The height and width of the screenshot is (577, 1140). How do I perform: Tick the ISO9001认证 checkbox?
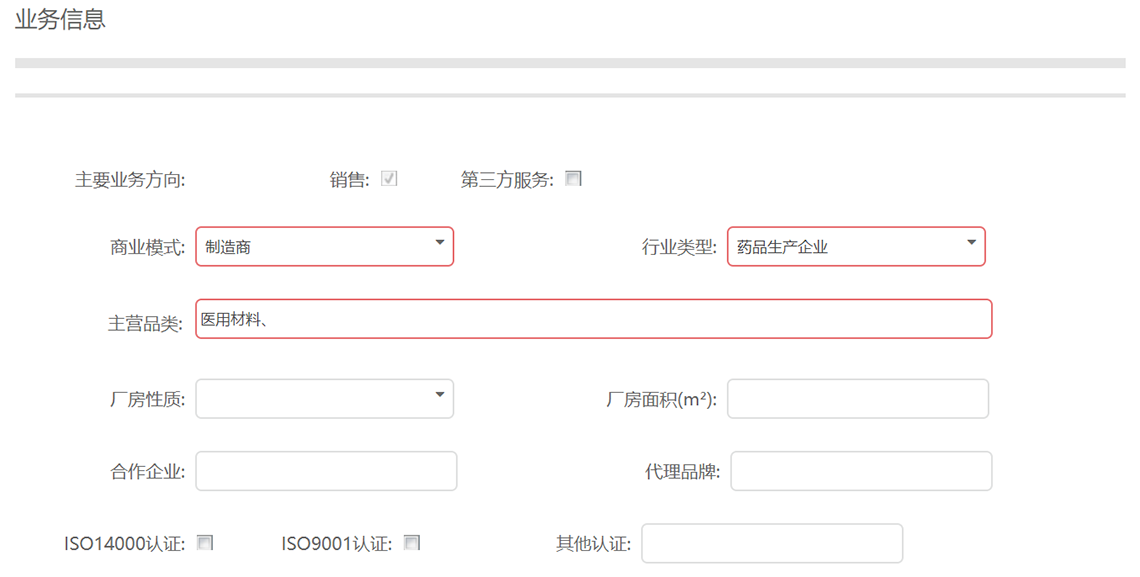[x=411, y=543]
